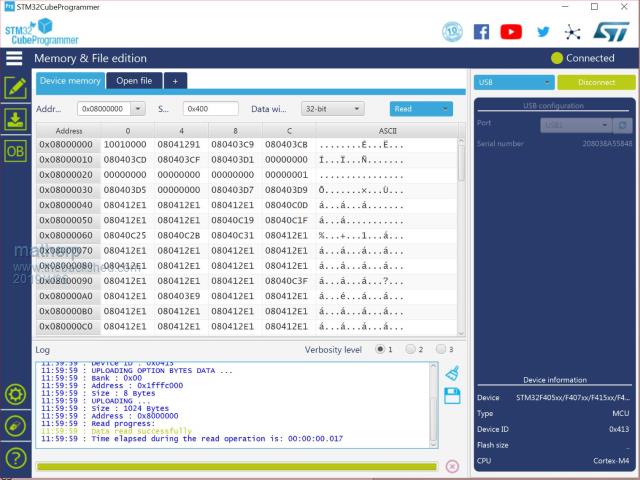
Task: Open Option Bytes OB icon
Action: point(16,151)
